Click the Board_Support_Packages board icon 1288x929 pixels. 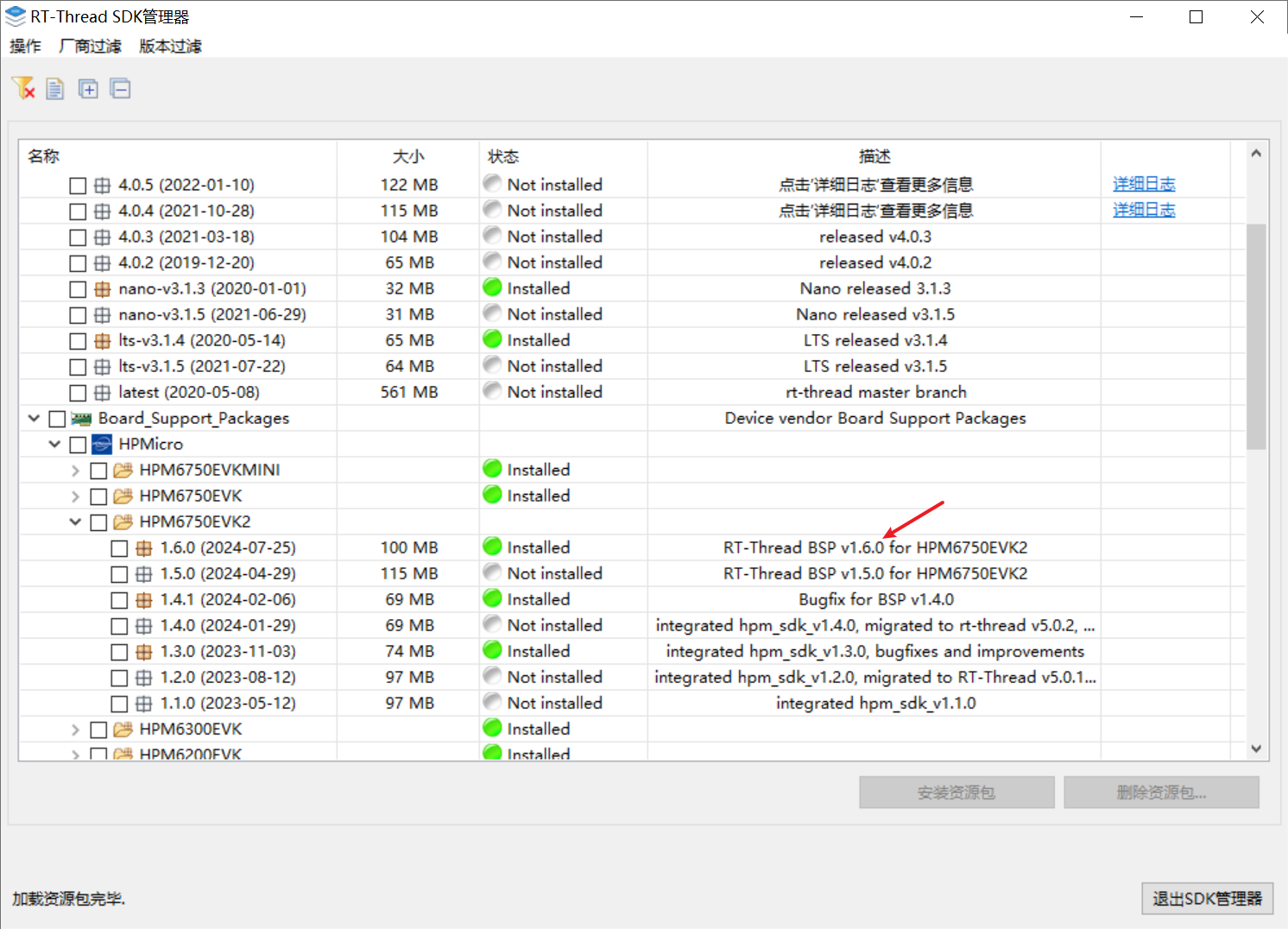[x=82, y=419]
